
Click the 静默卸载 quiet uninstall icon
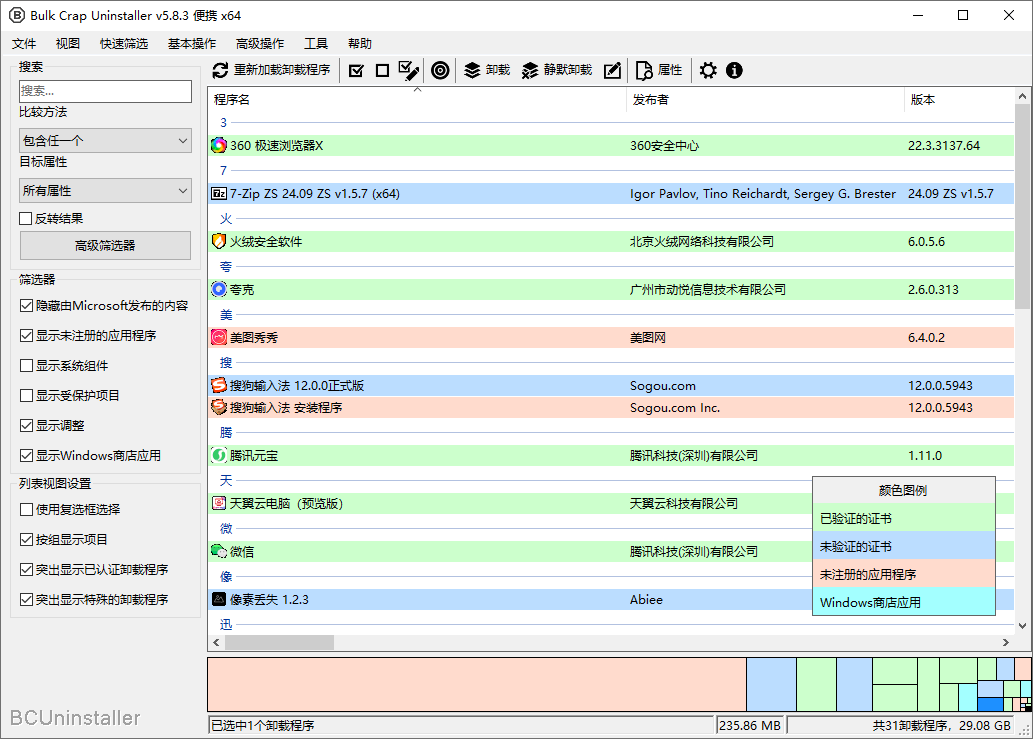click(x=530, y=70)
